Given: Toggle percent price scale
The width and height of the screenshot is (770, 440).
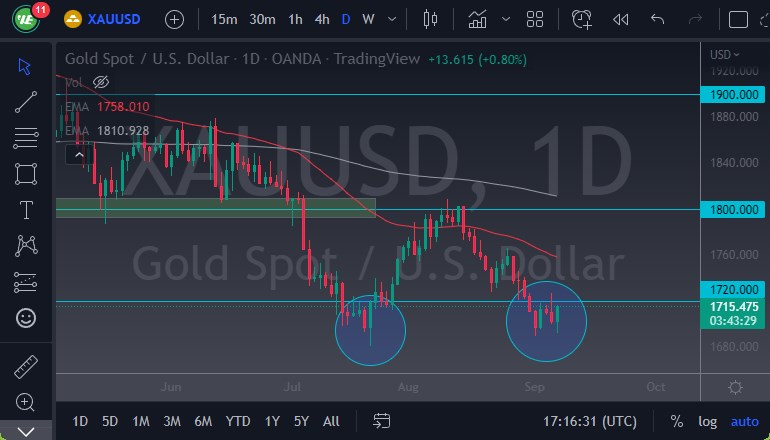Looking at the screenshot, I should point(677,421).
